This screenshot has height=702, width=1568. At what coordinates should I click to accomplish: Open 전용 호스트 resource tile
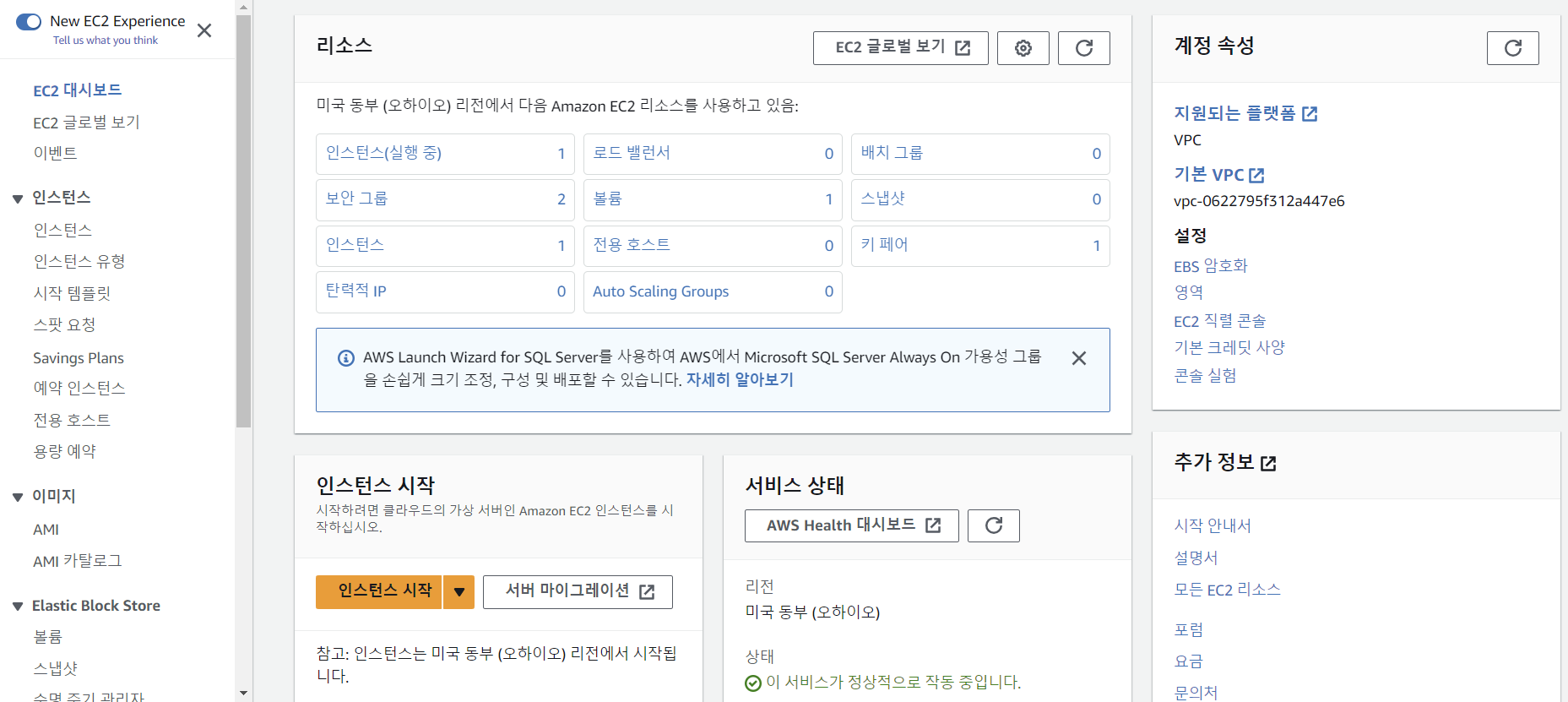[713, 246]
